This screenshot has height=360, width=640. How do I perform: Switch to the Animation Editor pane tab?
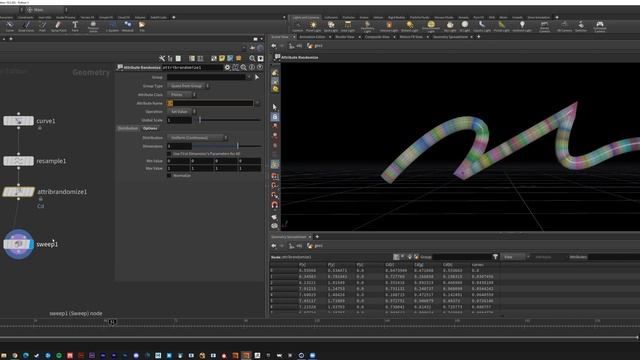click(x=312, y=37)
